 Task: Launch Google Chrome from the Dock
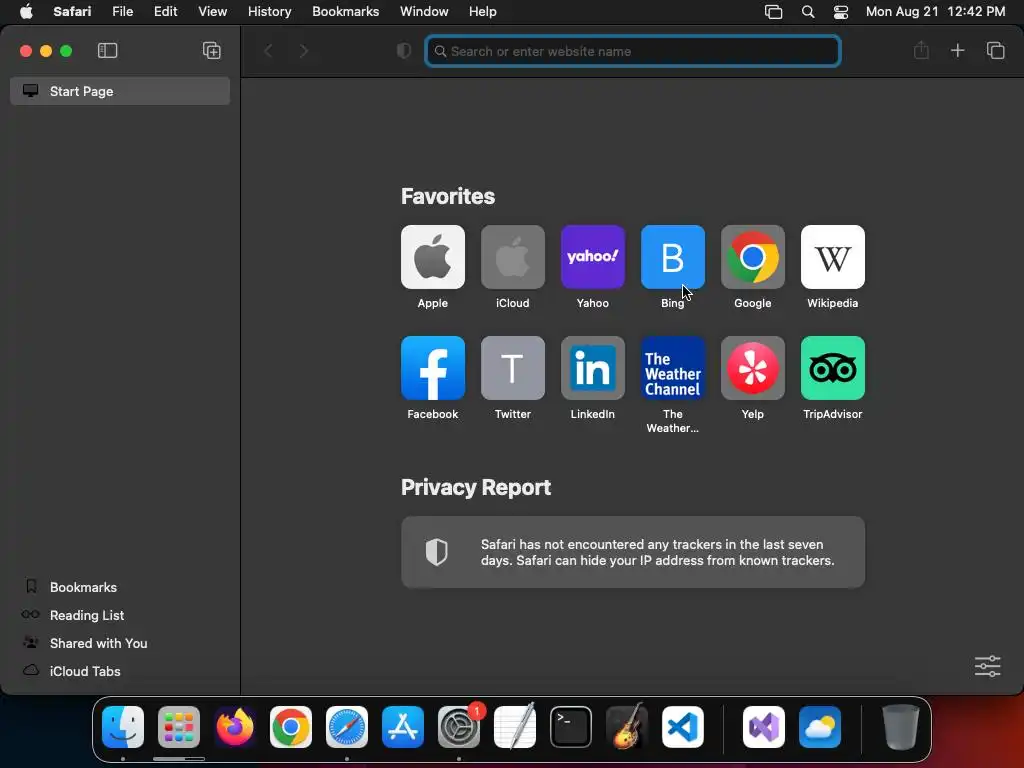coord(291,727)
